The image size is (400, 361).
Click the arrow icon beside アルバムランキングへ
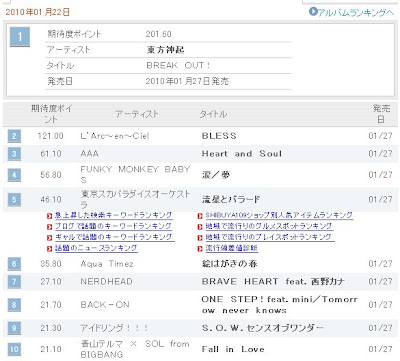click(x=313, y=12)
